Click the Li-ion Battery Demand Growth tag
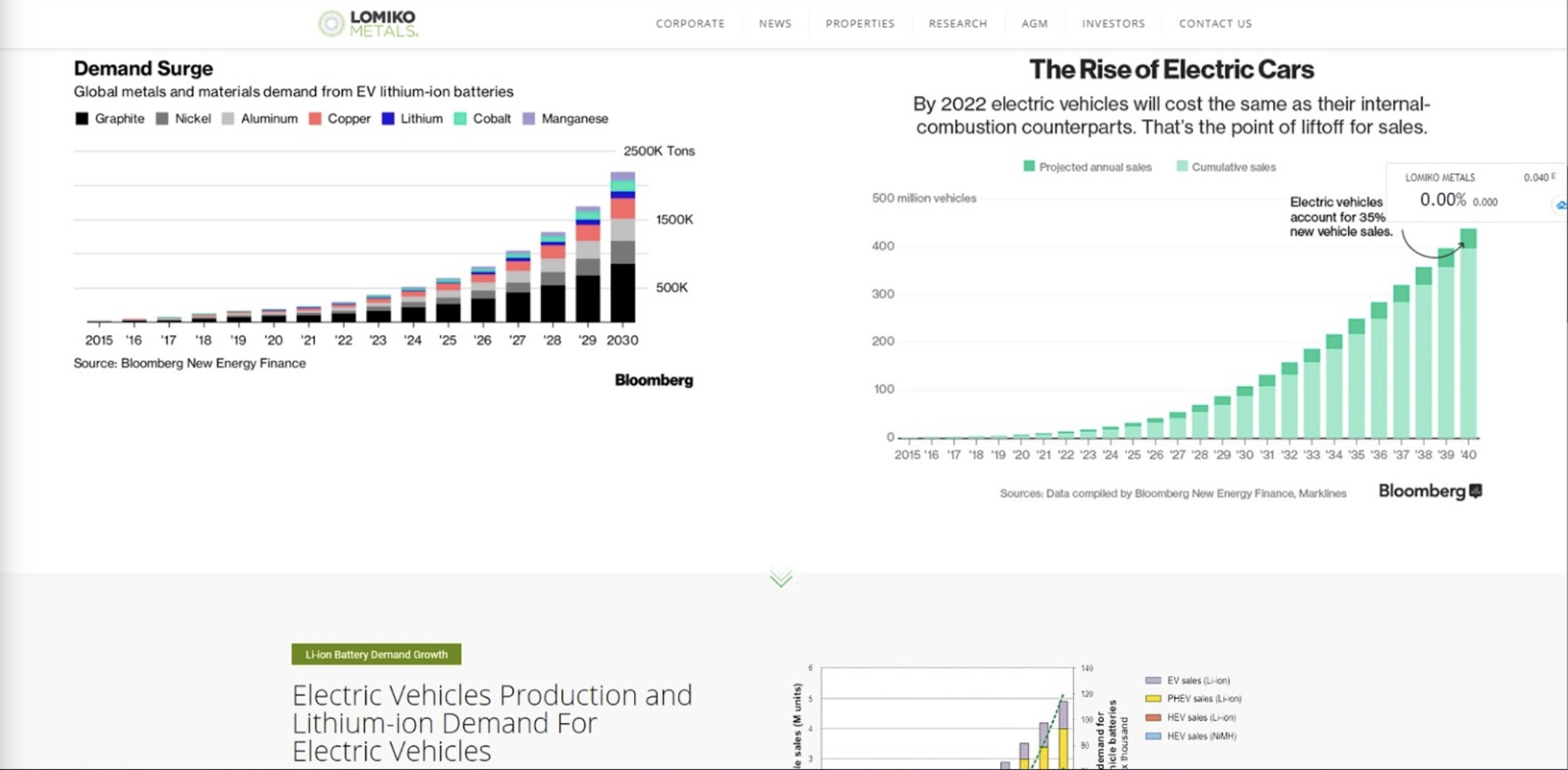 [376, 654]
